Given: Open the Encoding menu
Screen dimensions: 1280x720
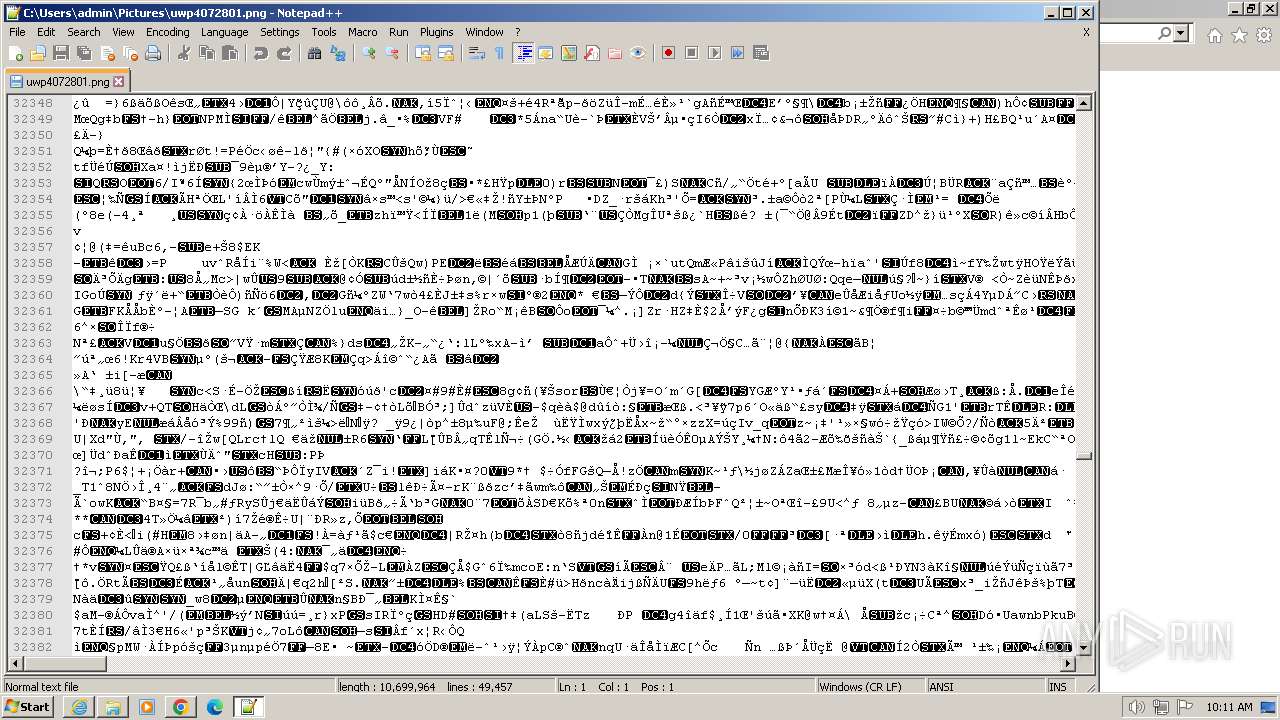Looking at the screenshot, I should [x=167, y=32].
